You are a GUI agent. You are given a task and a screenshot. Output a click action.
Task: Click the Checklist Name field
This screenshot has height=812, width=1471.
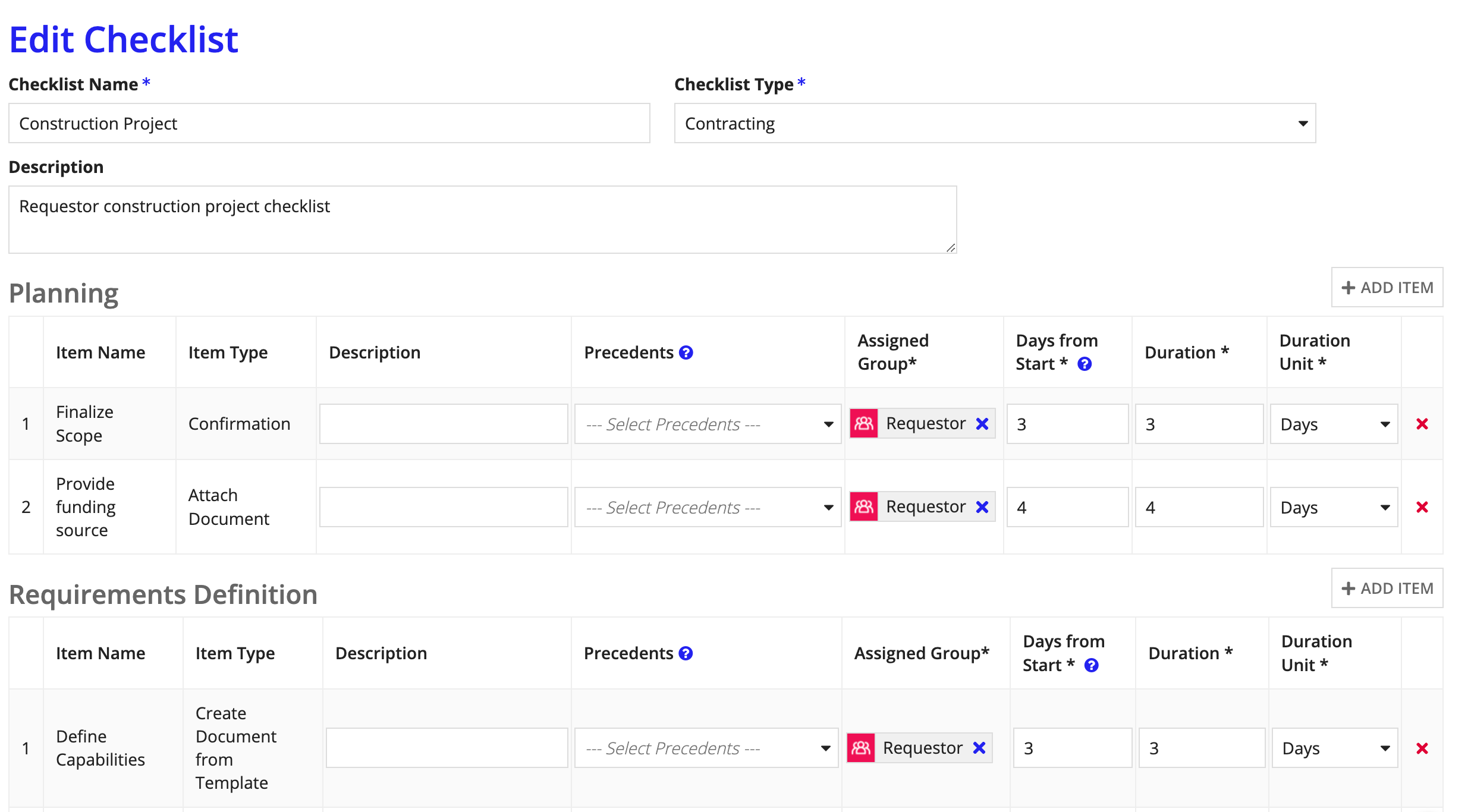[x=329, y=123]
